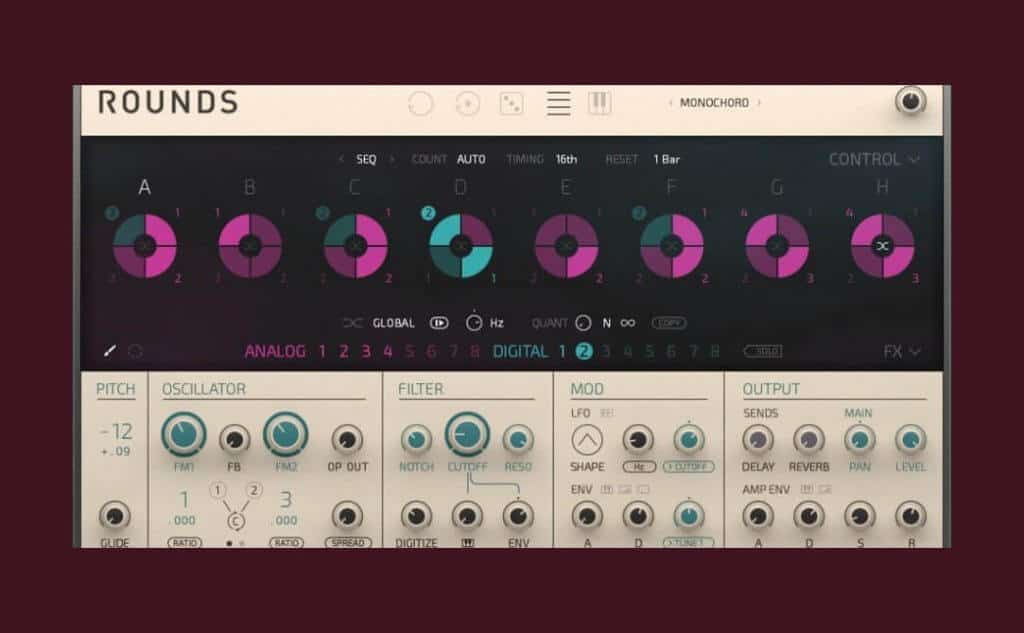Viewport: 1024px width, 633px height.
Task: Click carrier circle C in the FM algorithm
Action: pyautogui.click(x=236, y=521)
